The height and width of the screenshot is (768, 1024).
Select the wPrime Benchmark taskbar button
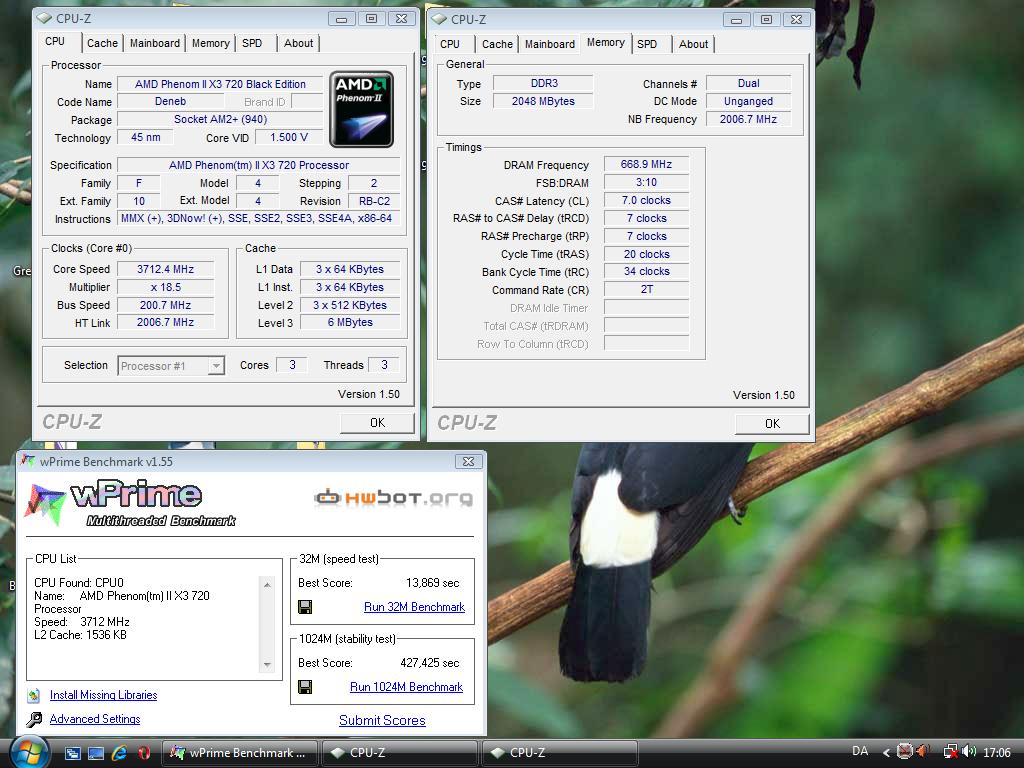coord(240,753)
